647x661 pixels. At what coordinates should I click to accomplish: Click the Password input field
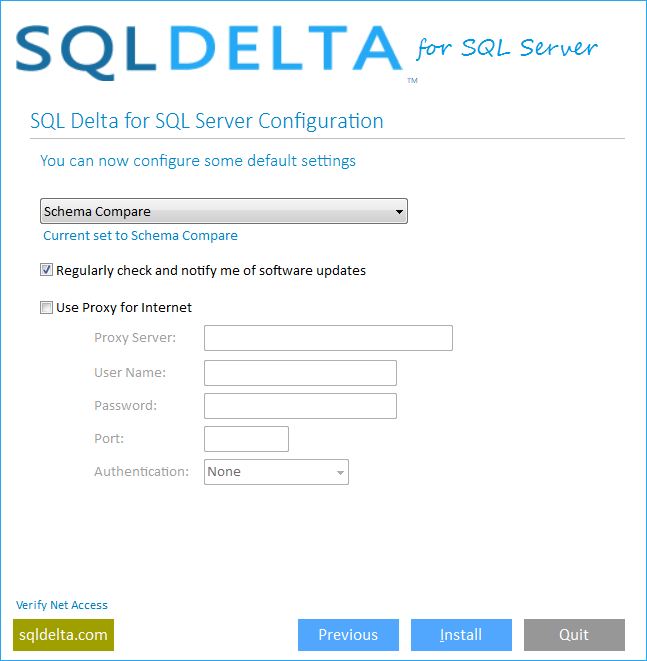click(300, 406)
